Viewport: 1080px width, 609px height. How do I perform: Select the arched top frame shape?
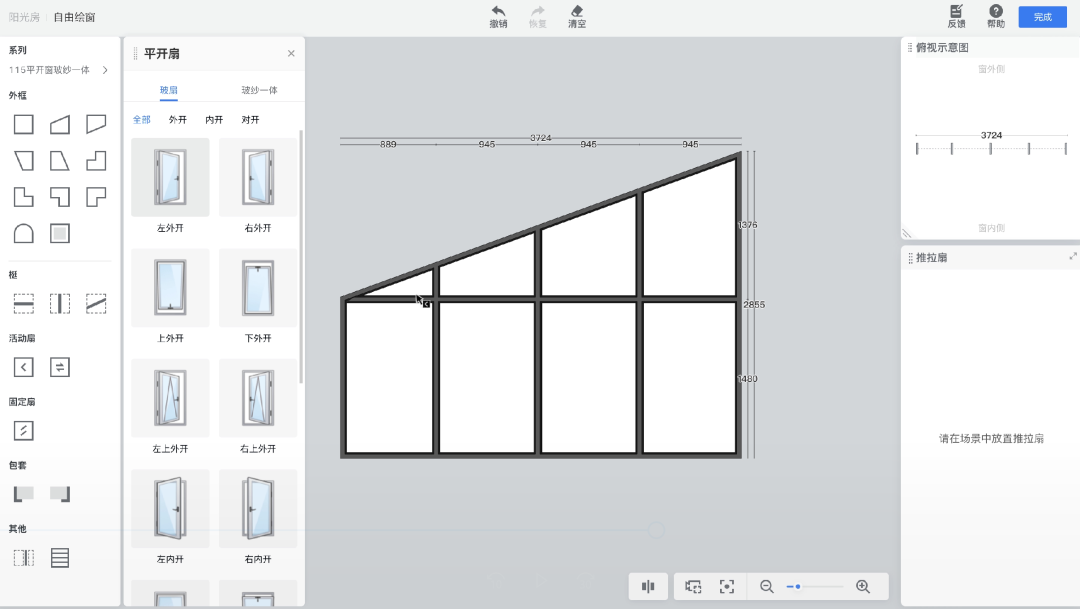tap(23, 234)
